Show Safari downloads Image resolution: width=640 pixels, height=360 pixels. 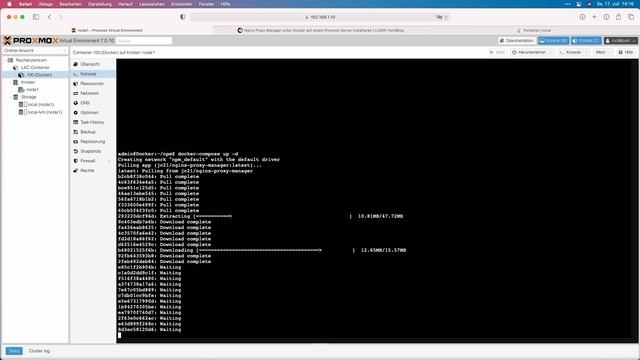point(582,17)
